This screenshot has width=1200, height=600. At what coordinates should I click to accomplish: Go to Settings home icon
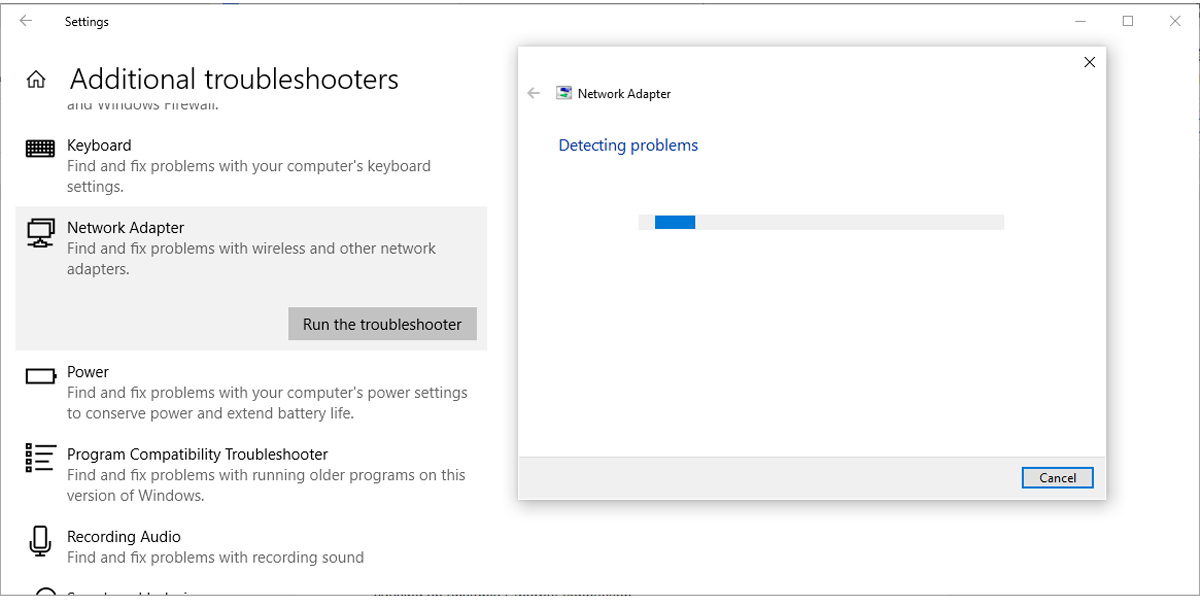pos(36,79)
